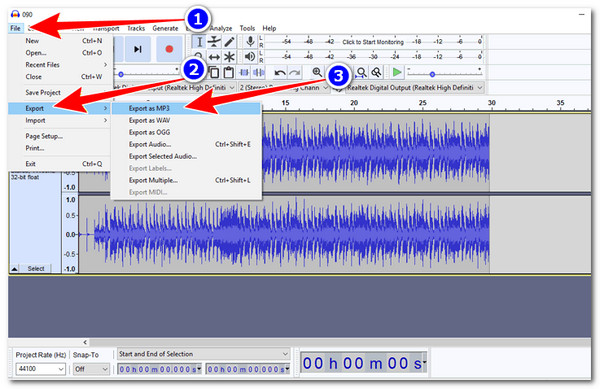Click the Fit Selection to width icon

tap(362, 72)
